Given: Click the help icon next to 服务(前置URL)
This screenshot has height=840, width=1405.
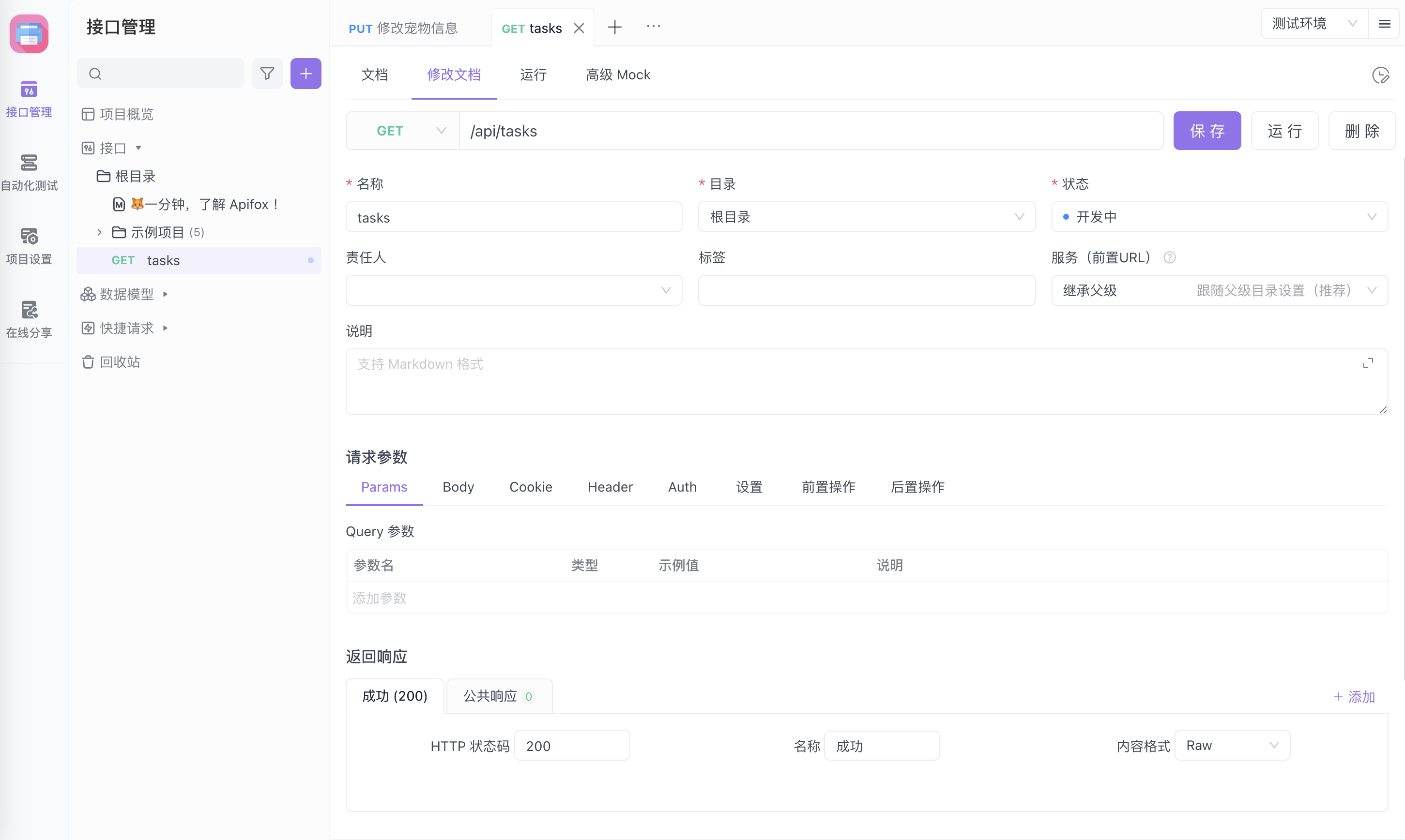Looking at the screenshot, I should (x=1169, y=258).
